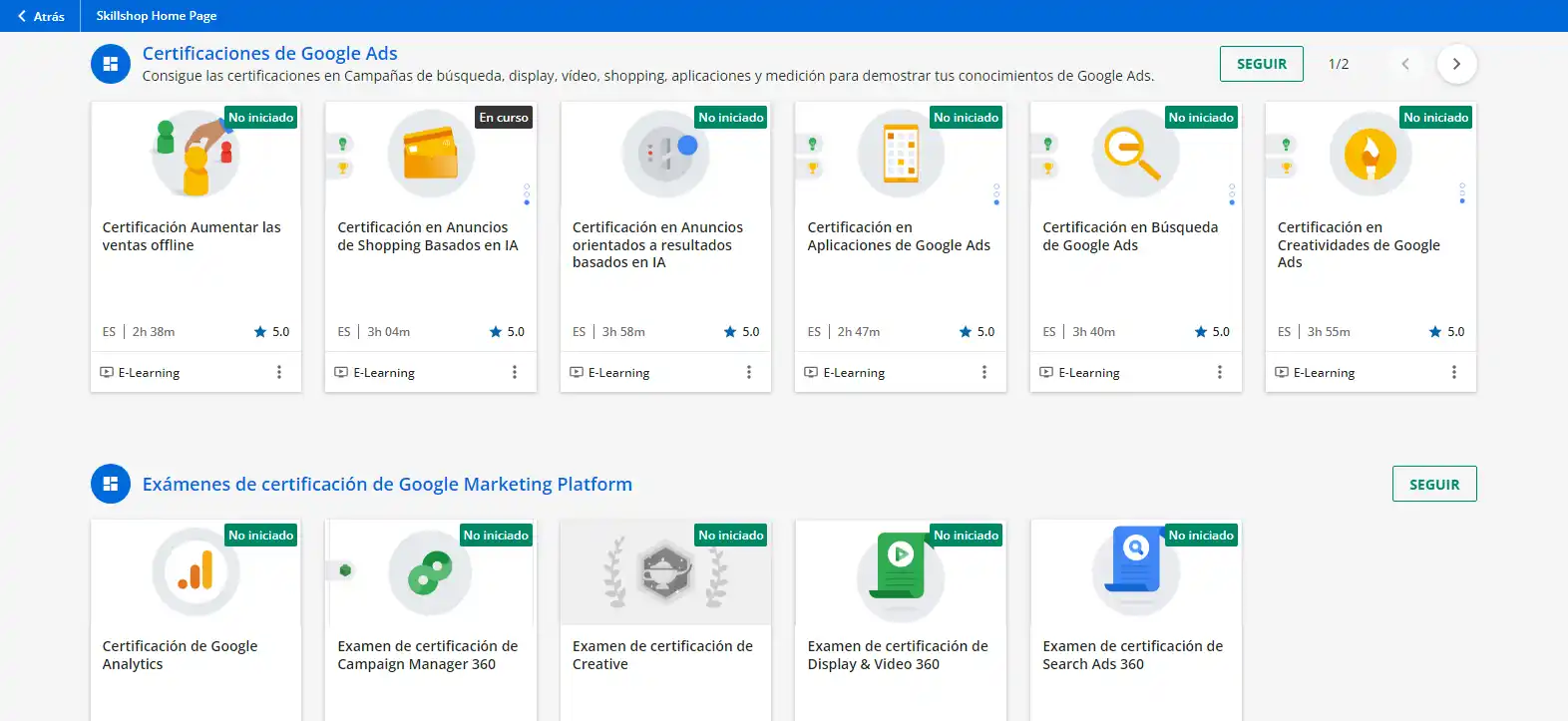1568x721 pixels.
Task: Open more options for Creatividades de Google Ads card
Action: click(x=1454, y=372)
